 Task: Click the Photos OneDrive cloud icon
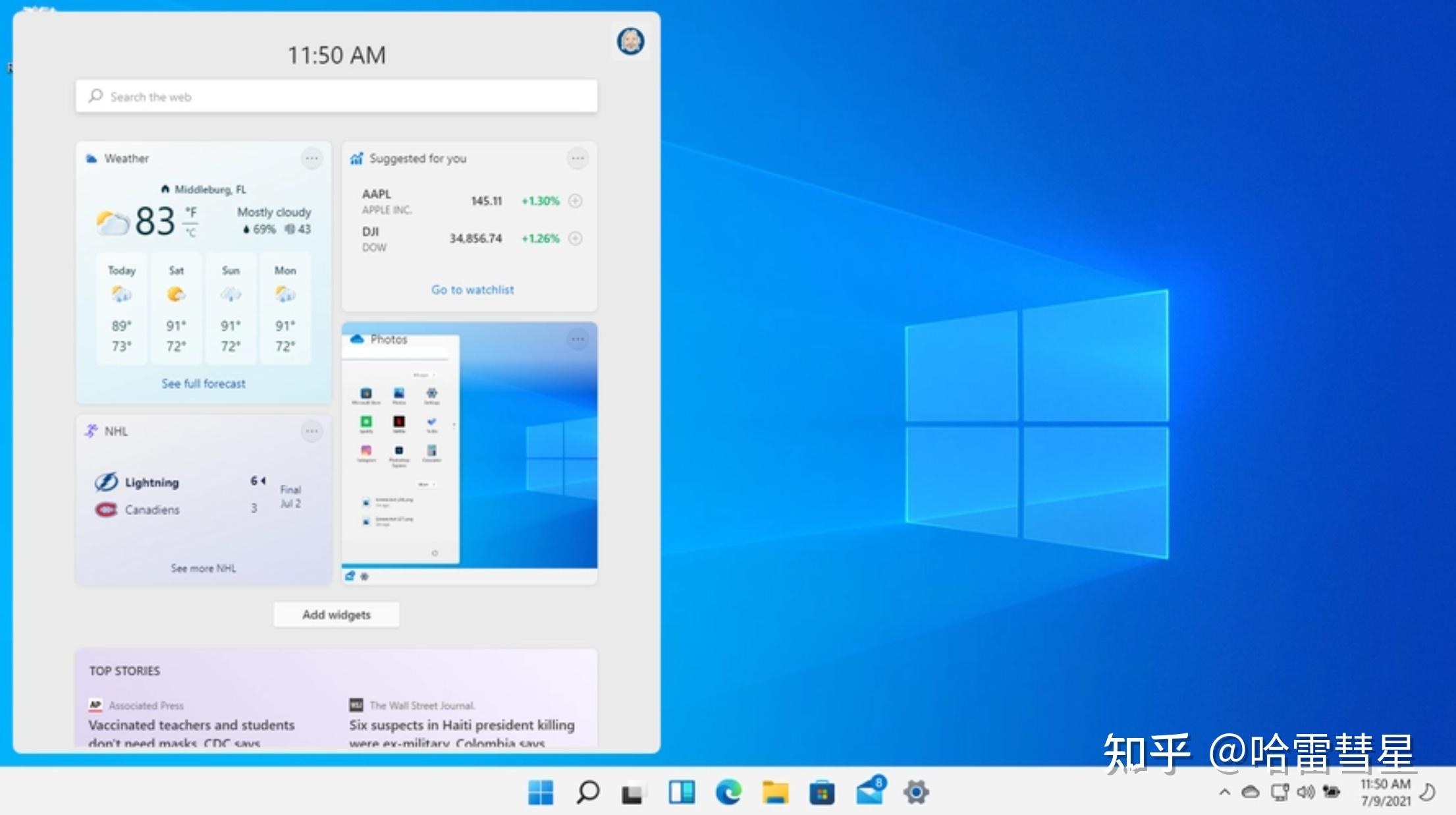click(x=357, y=339)
